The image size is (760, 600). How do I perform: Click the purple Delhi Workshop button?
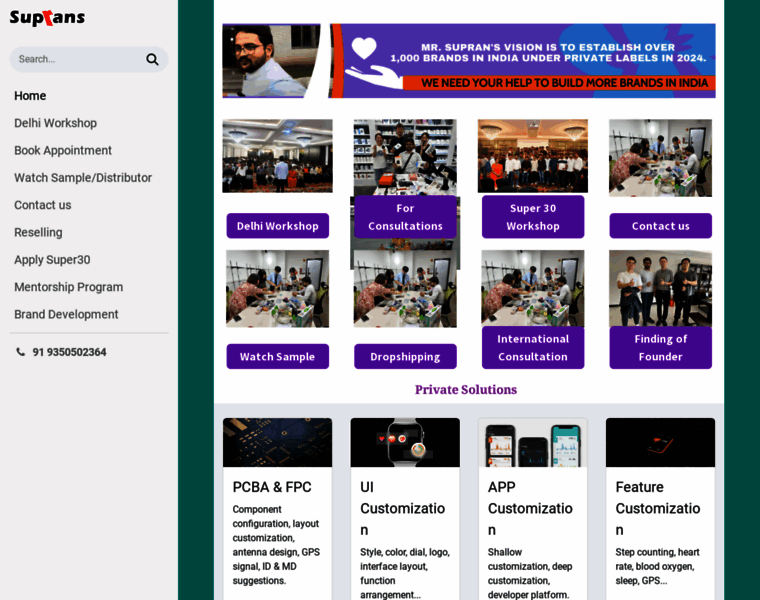pyautogui.click(x=278, y=226)
